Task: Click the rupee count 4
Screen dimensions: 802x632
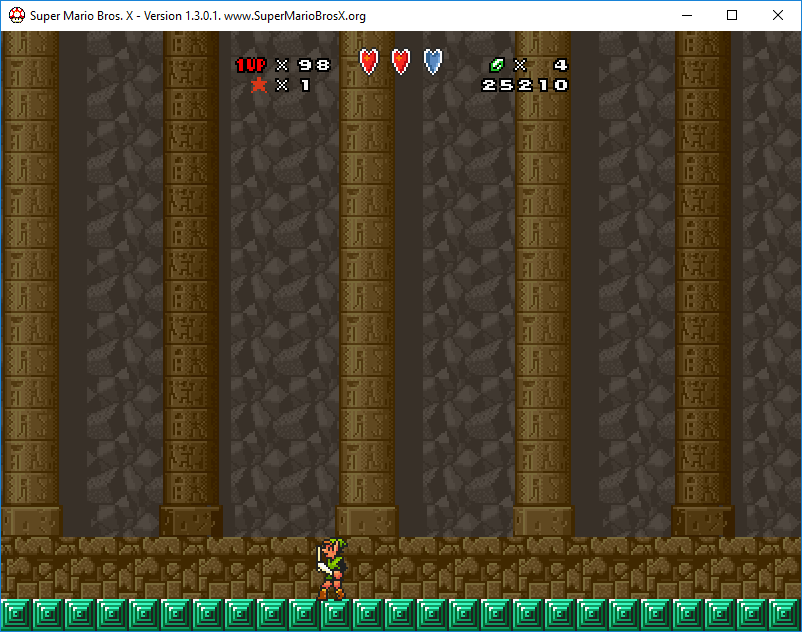Action: [561, 65]
